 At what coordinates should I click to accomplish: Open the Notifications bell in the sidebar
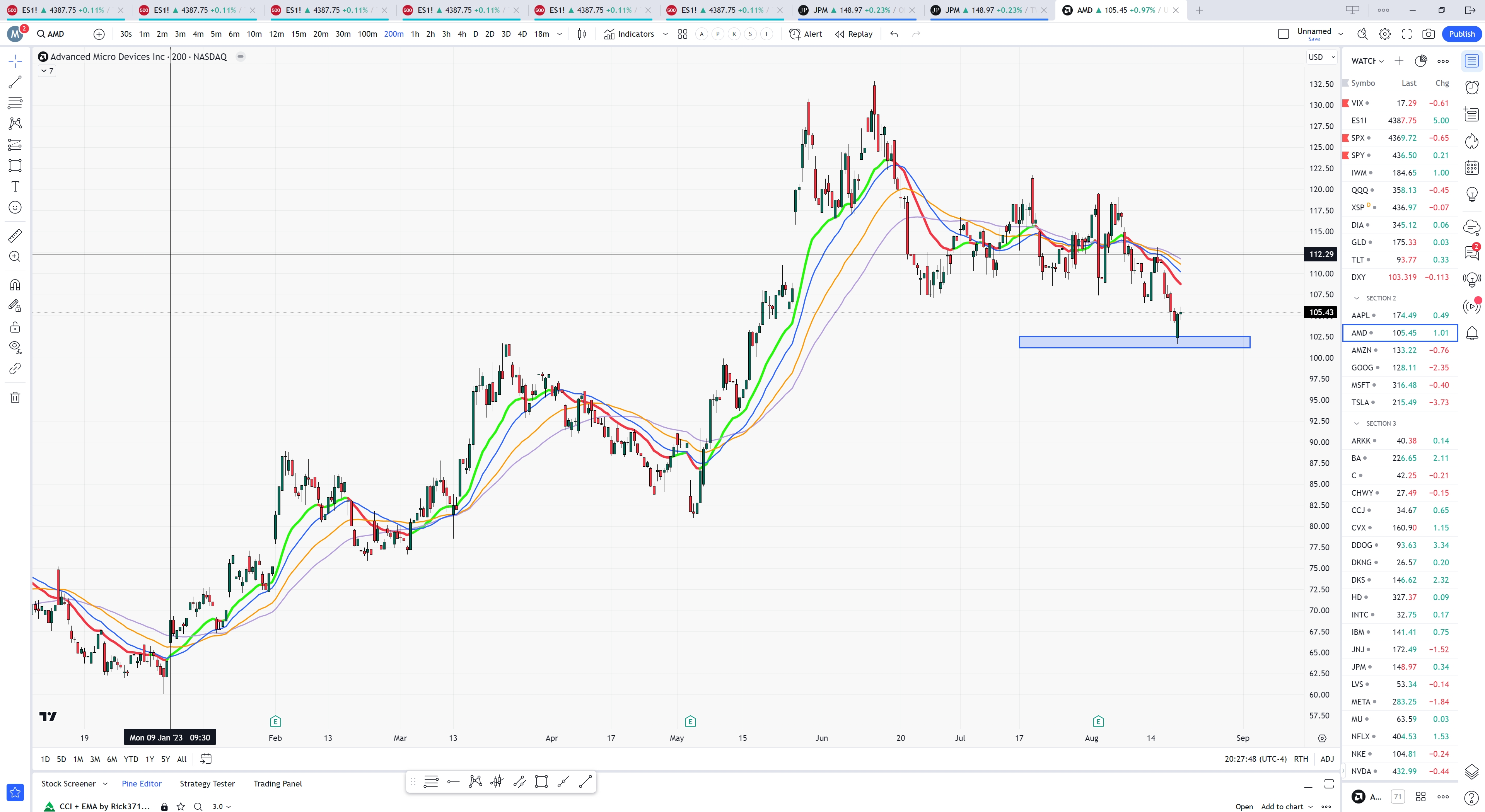click(1472, 333)
